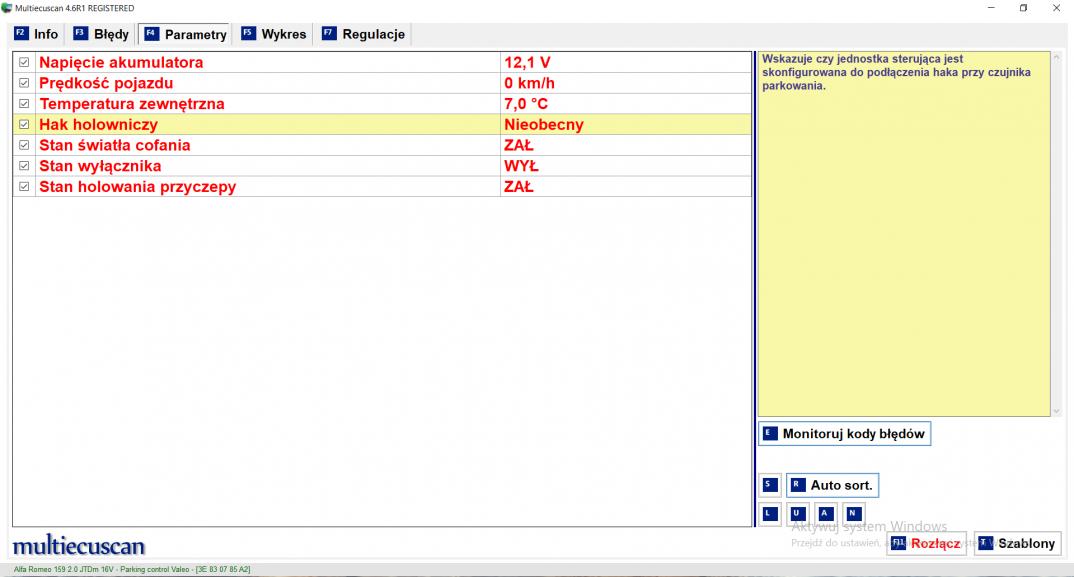The width and height of the screenshot is (1074, 577).
Task: Select the Temperatura zewnętrzna parameter name
Action: (x=132, y=103)
